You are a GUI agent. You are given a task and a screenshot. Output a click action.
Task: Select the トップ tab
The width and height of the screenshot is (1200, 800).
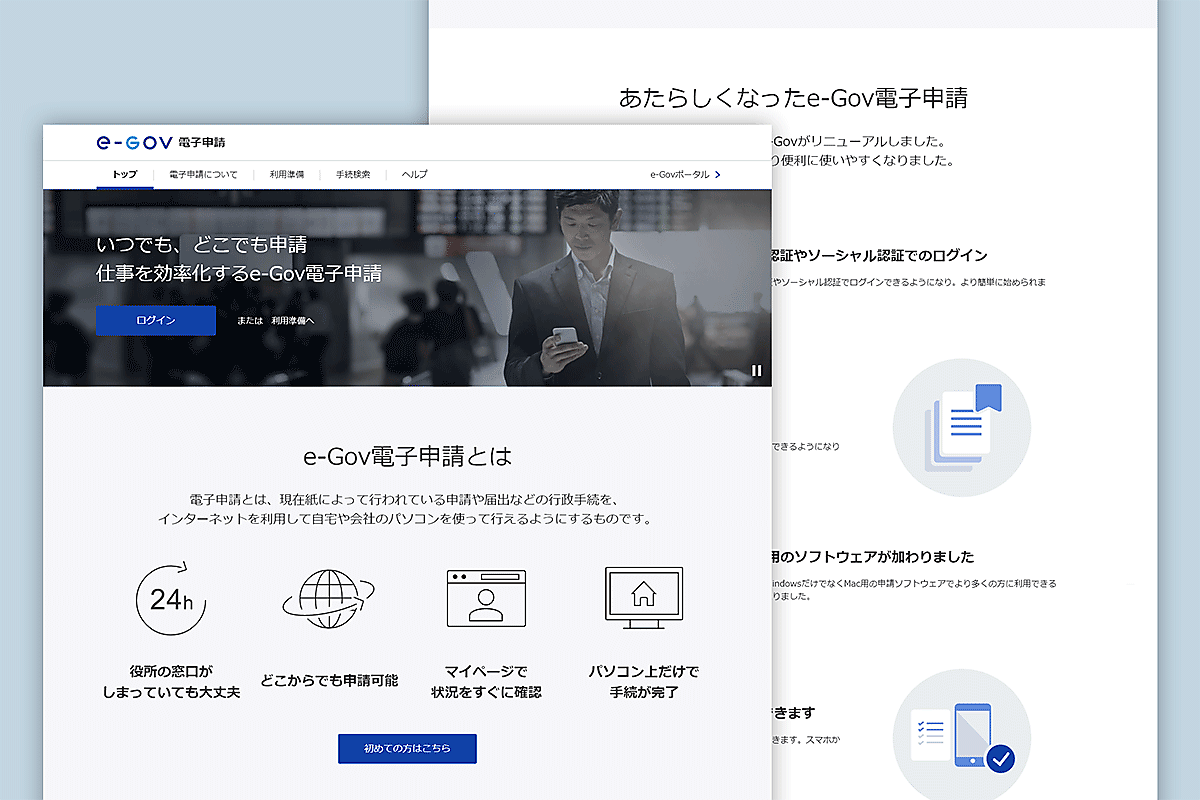click(x=125, y=174)
